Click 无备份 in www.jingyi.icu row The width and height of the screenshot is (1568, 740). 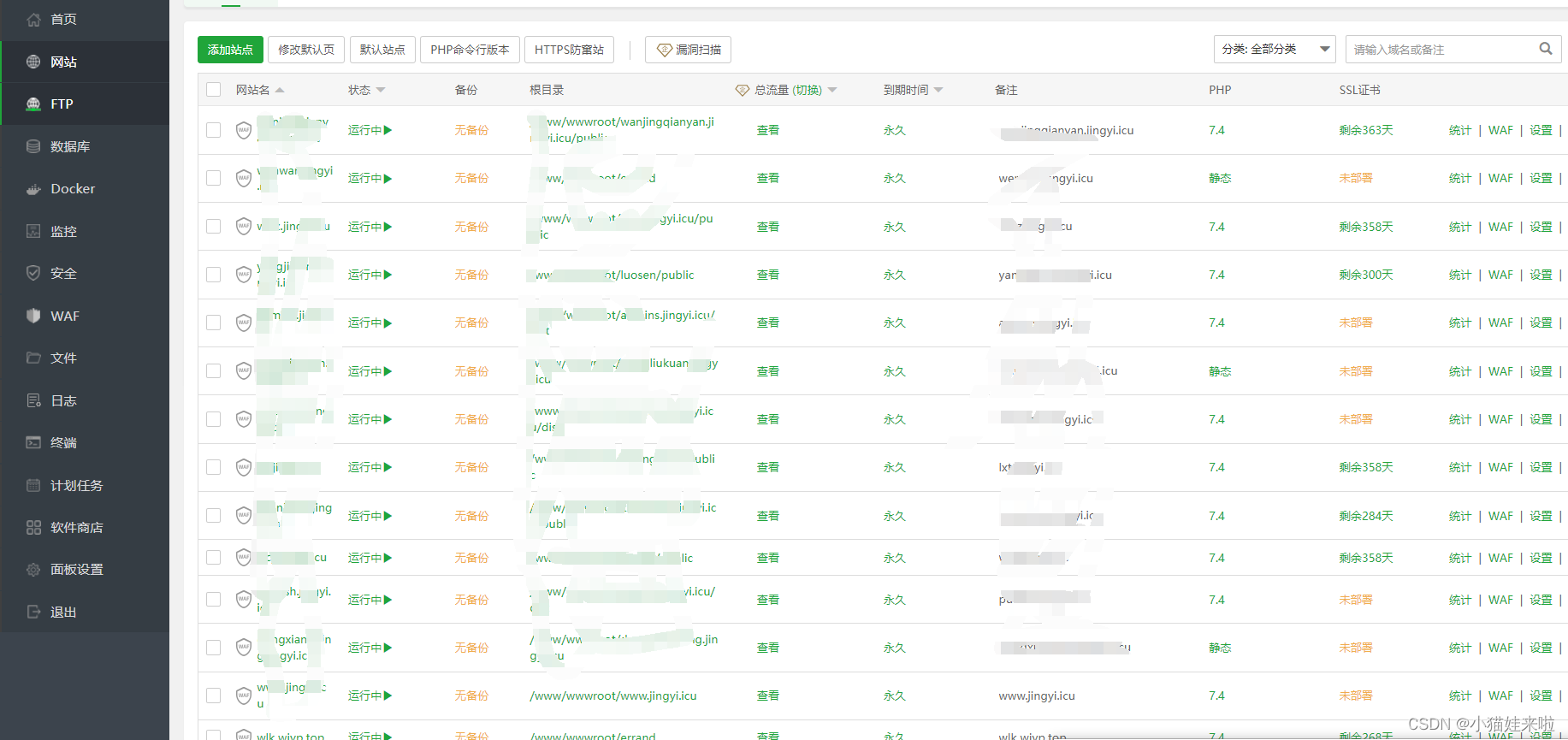[471, 696]
